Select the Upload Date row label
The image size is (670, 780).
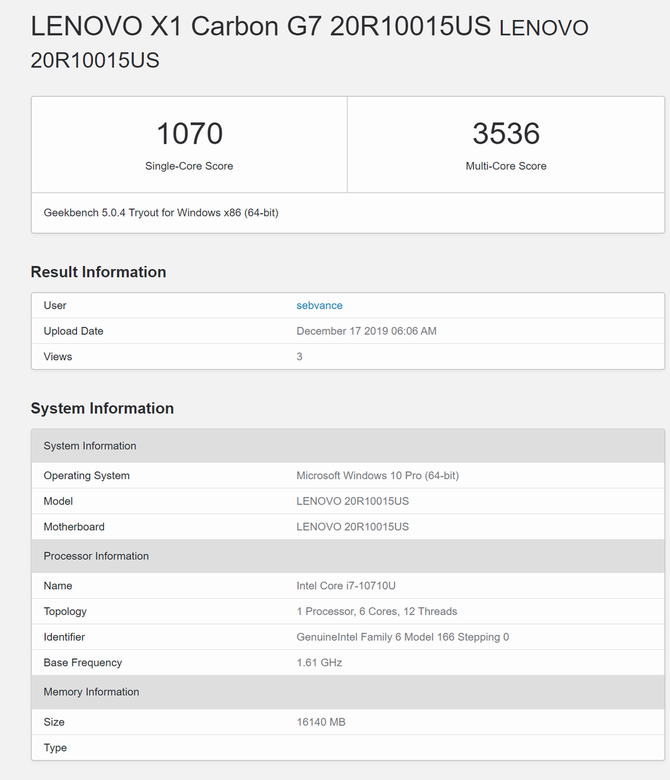(x=74, y=331)
